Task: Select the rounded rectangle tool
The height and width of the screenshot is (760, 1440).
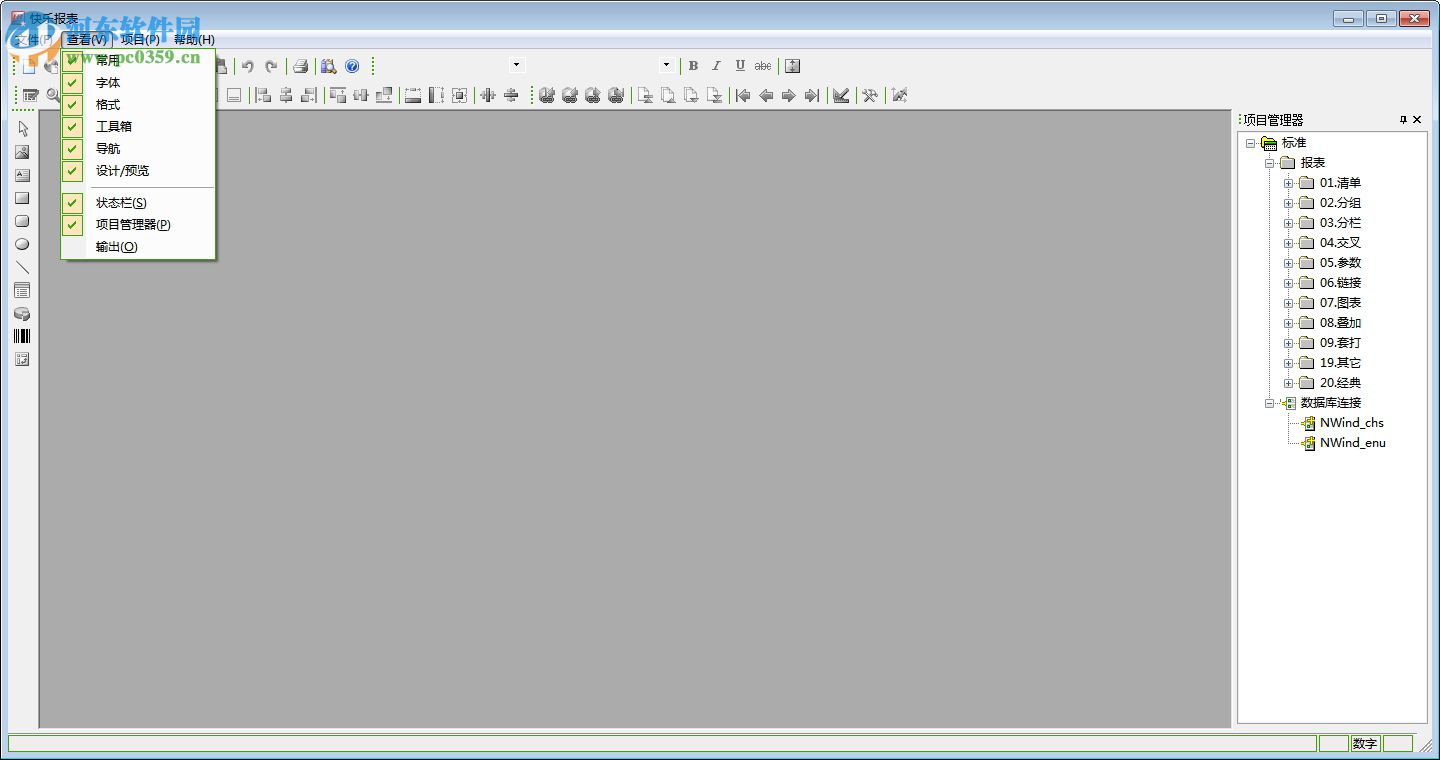Action: point(22,221)
